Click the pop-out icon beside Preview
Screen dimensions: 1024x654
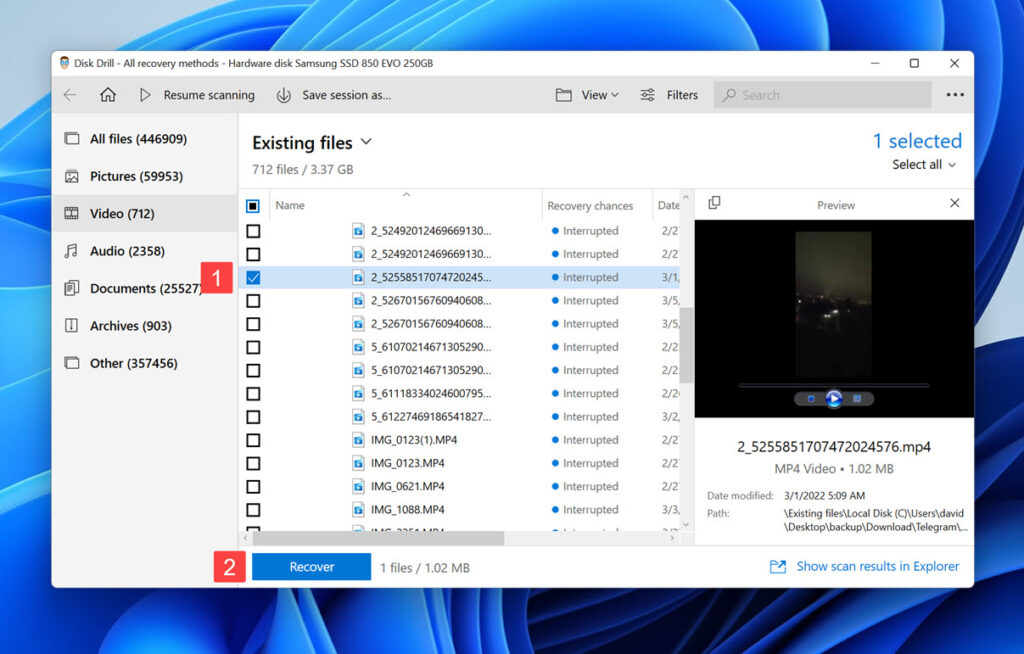coord(714,204)
